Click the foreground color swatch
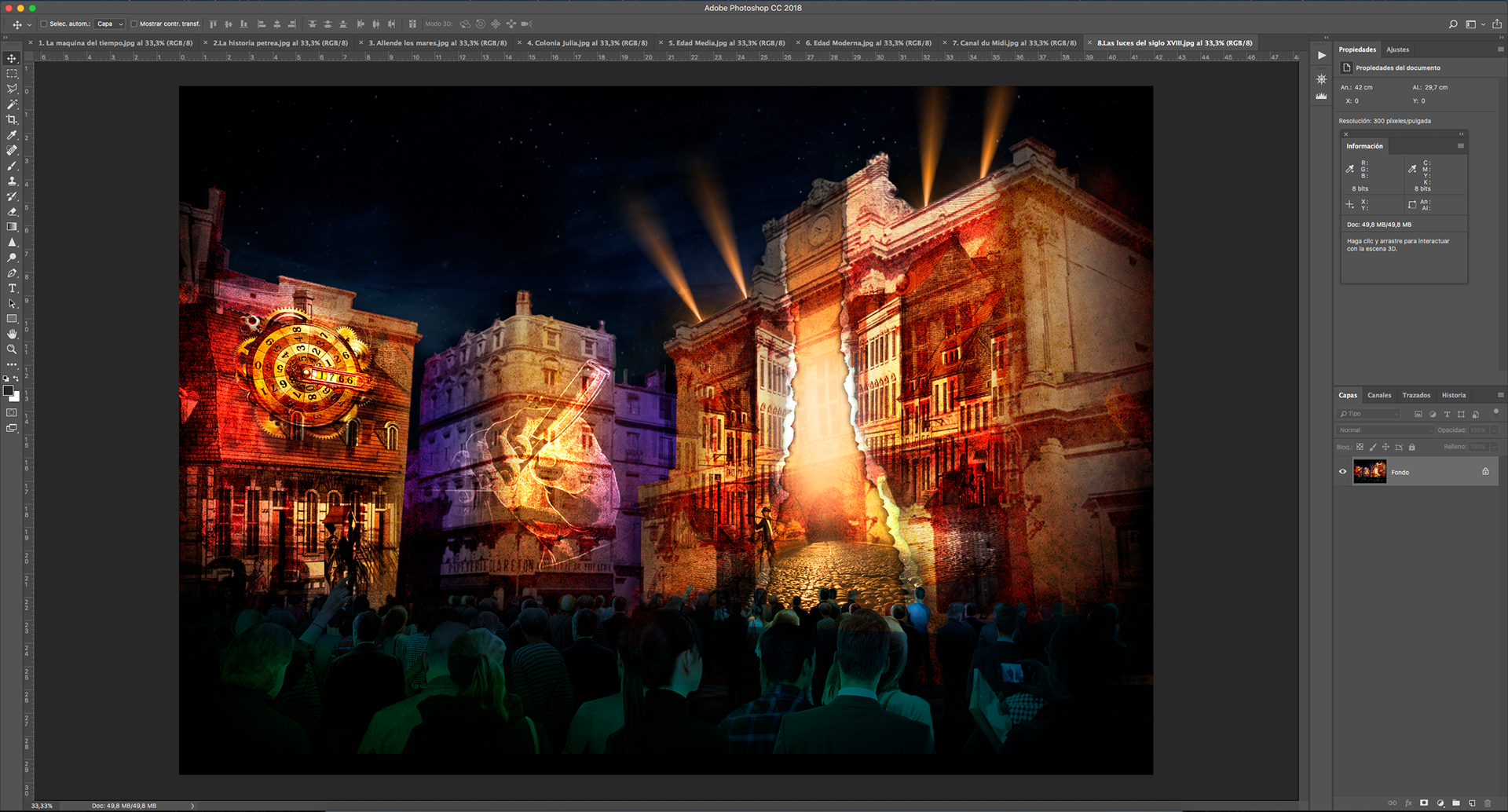Viewport: 1508px width, 812px height. [8, 390]
